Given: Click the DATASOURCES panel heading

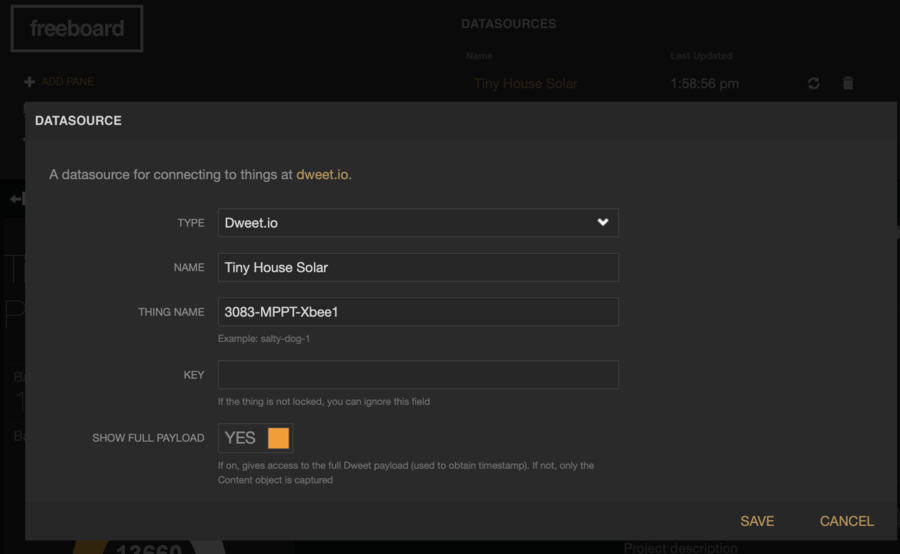Looking at the screenshot, I should coord(508,24).
